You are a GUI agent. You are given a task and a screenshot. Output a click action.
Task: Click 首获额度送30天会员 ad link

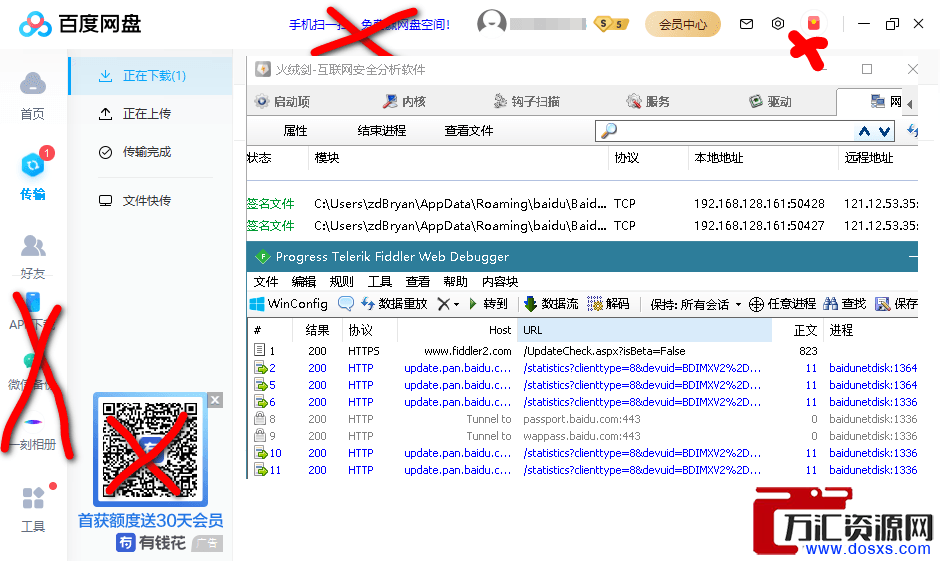click(x=150, y=520)
